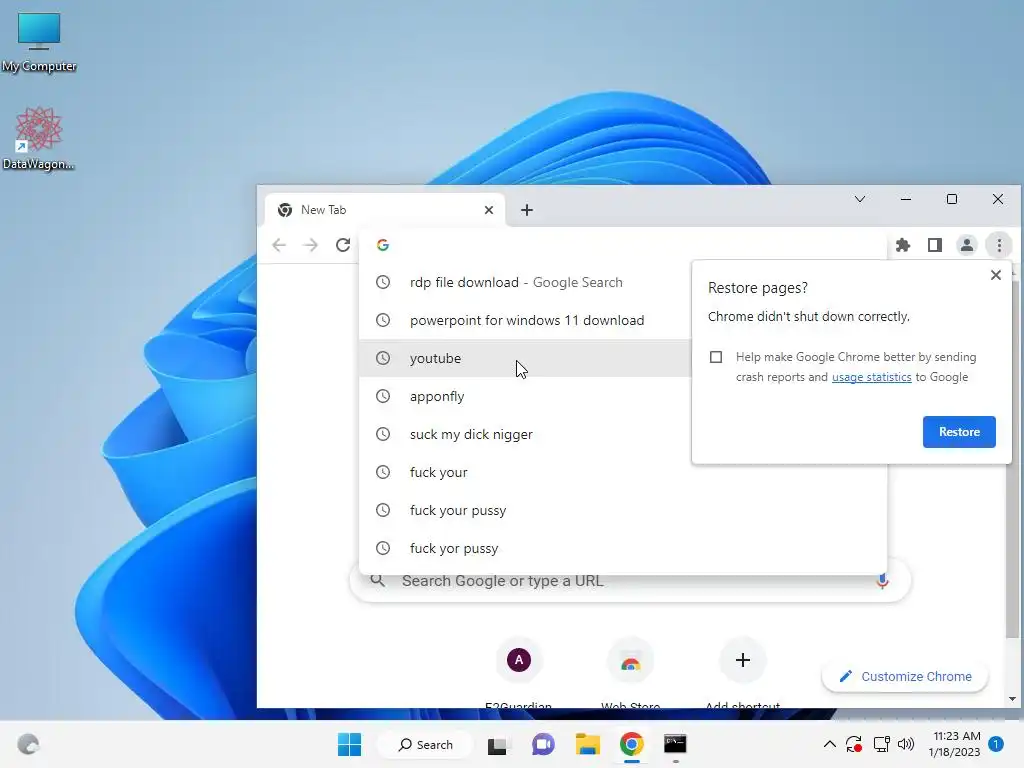Image resolution: width=1024 pixels, height=768 pixels.
Task: Open Task View on the taskbar
Action: [497, 744]
